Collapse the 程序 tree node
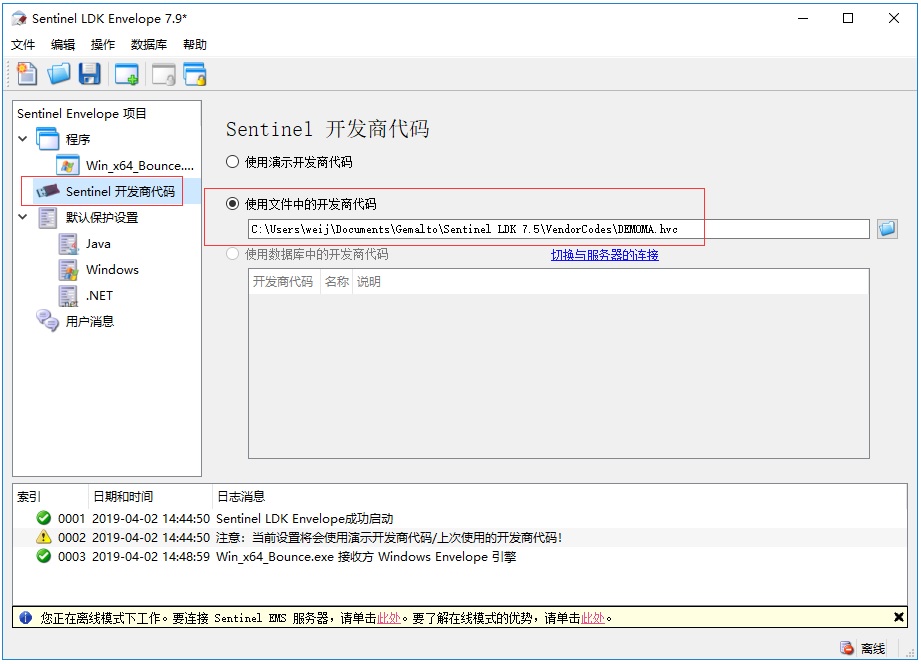Screen dimensions: 921x664 pos(23,139)
